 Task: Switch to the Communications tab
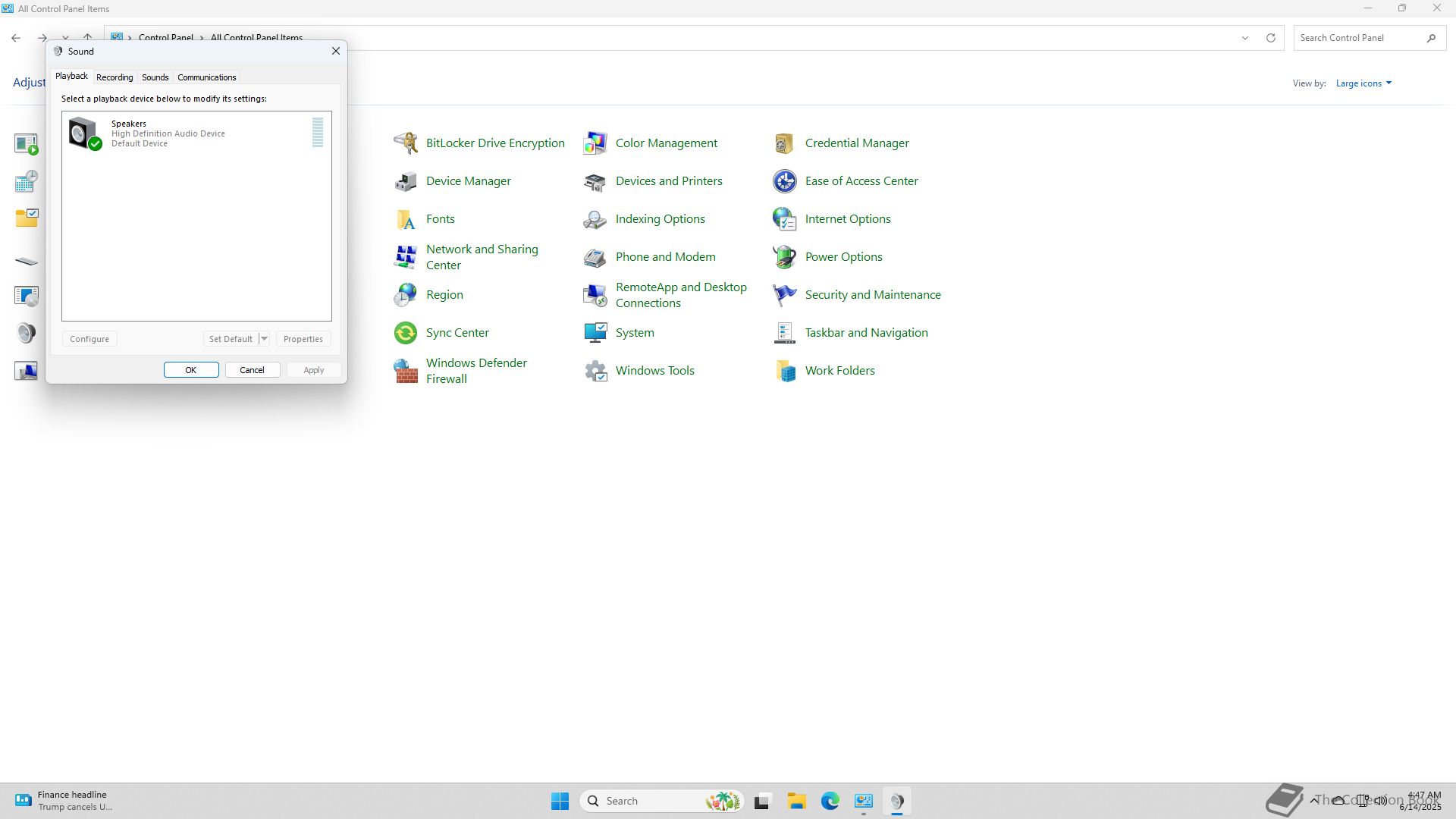(x=206, y=77)
